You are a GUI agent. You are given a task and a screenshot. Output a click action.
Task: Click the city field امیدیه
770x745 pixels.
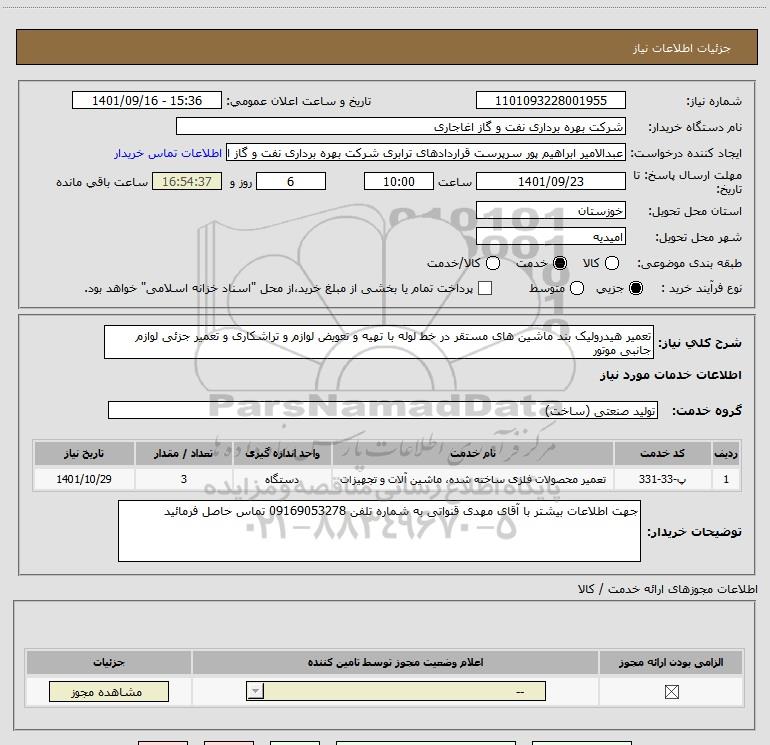(550, 237)
